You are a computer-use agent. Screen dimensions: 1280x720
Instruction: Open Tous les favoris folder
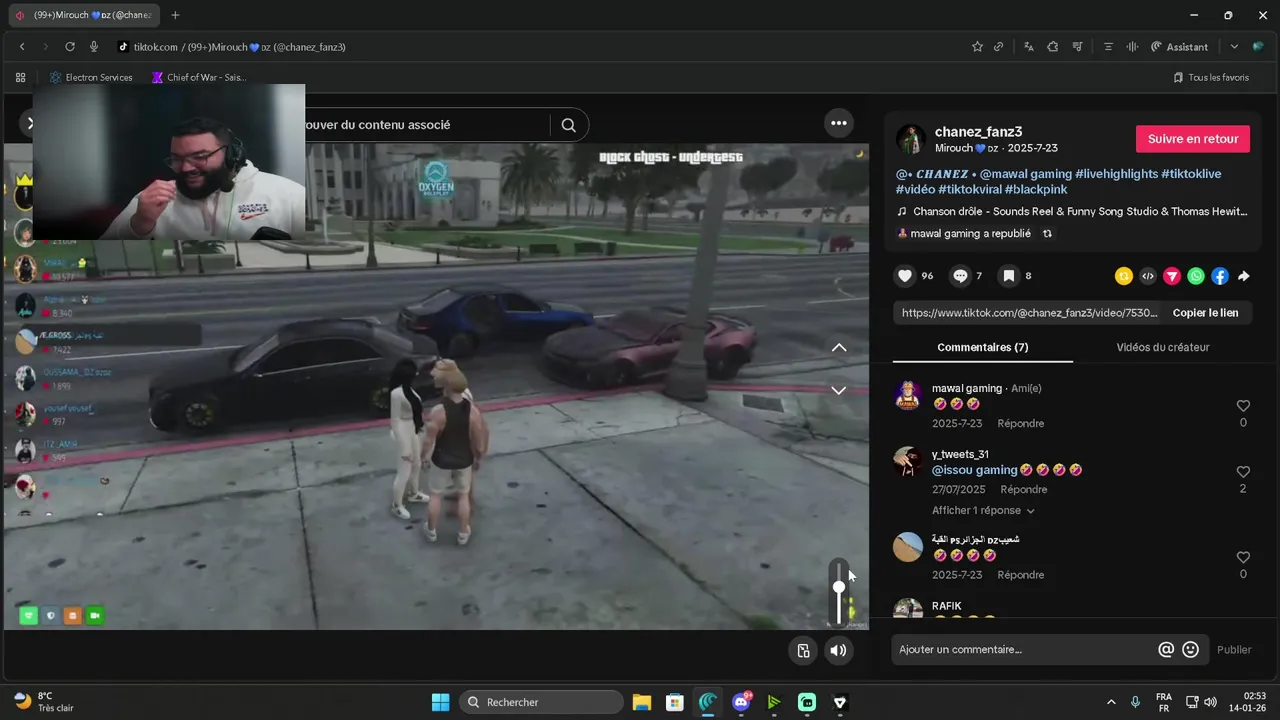coord(1211,77)
